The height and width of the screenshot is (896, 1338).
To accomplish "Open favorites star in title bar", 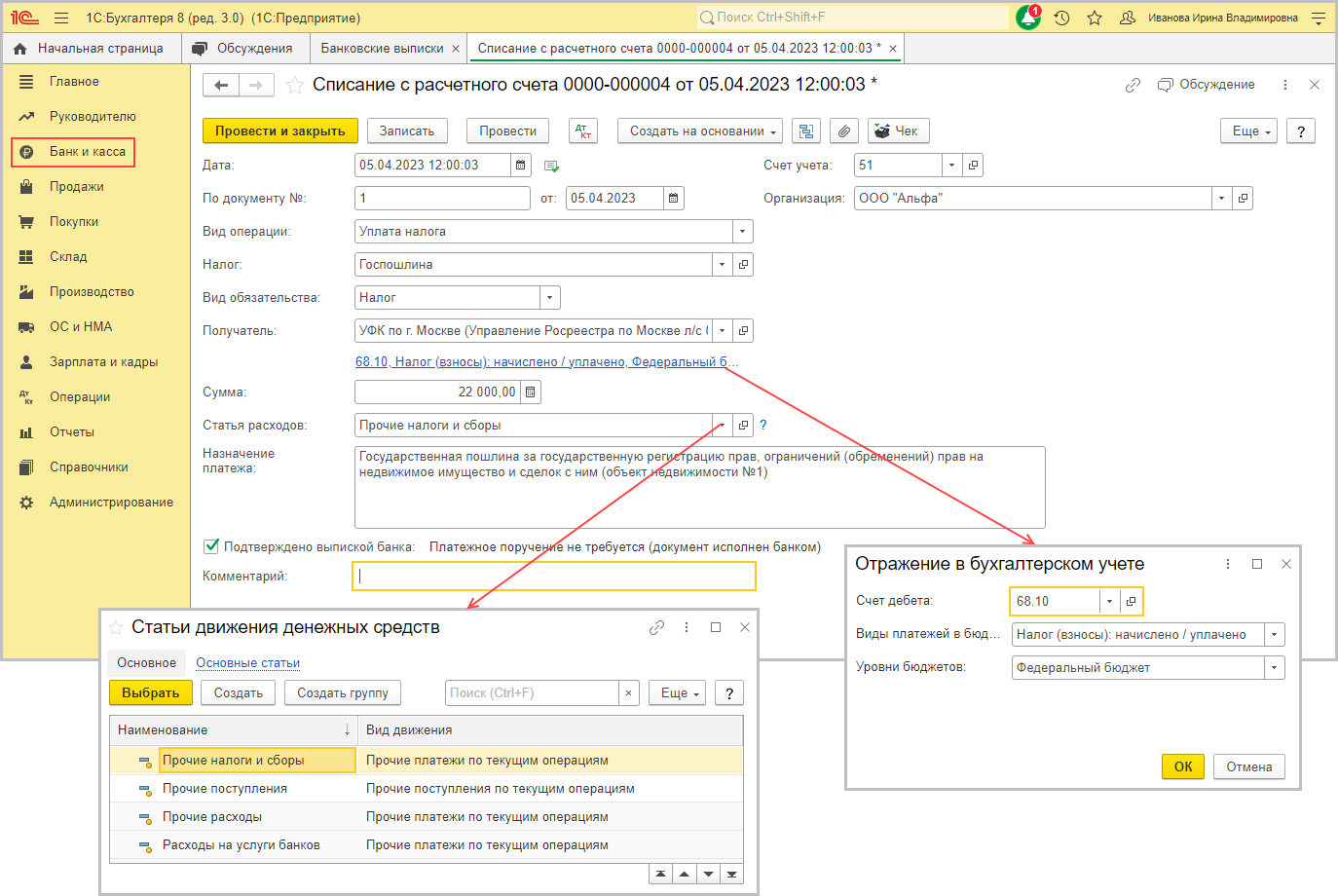I will tap(1095, 18).
